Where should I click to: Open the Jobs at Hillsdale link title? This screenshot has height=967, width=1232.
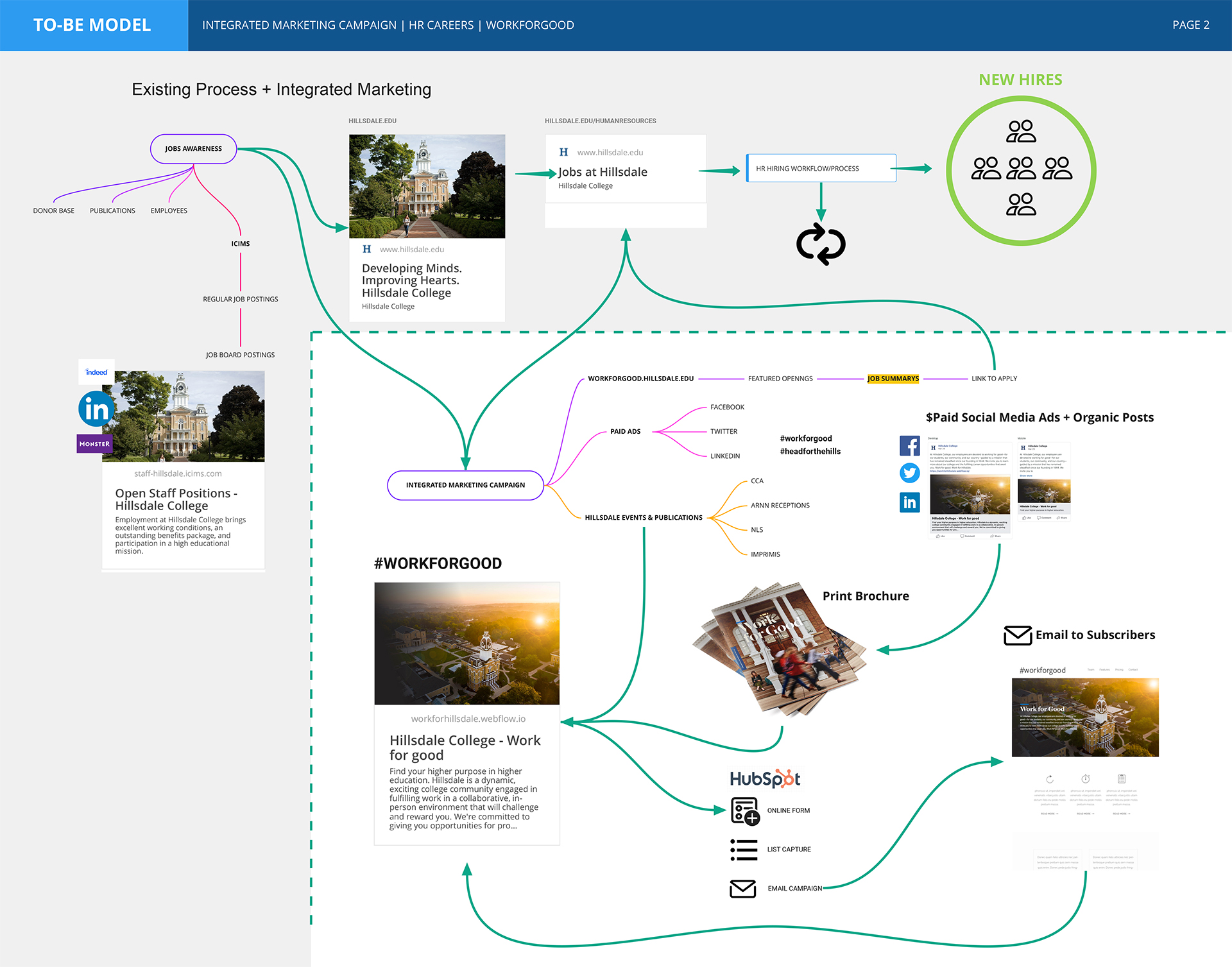coord(603,172)
